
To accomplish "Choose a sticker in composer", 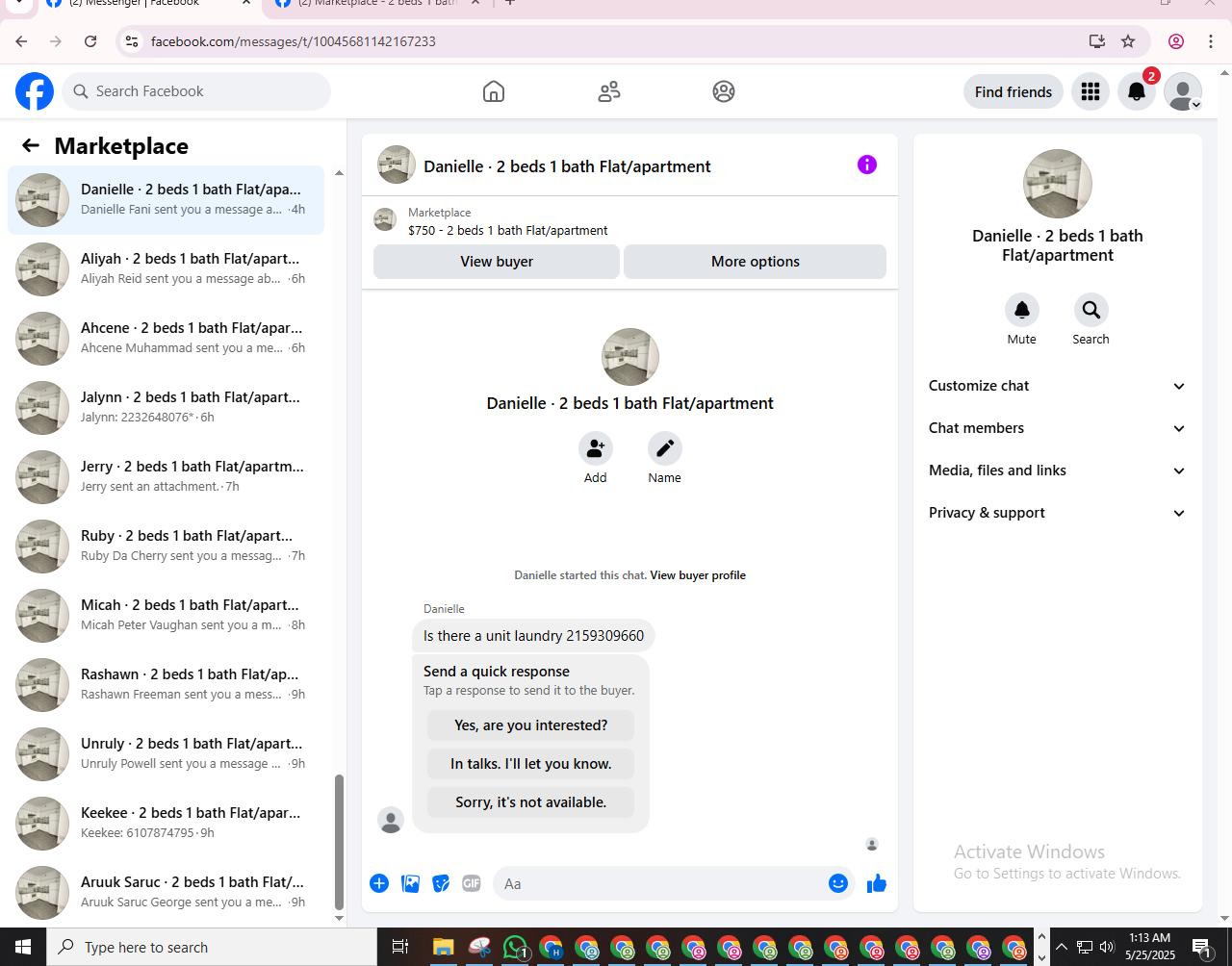I will (x=441, y=883).
